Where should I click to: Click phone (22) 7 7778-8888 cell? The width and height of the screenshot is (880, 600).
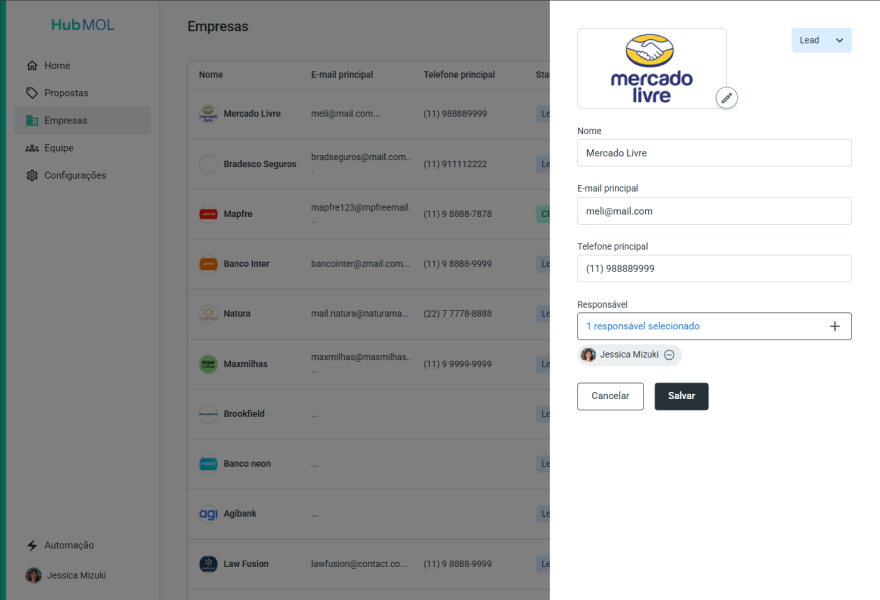pyautogui.click(x=457, y=314)
